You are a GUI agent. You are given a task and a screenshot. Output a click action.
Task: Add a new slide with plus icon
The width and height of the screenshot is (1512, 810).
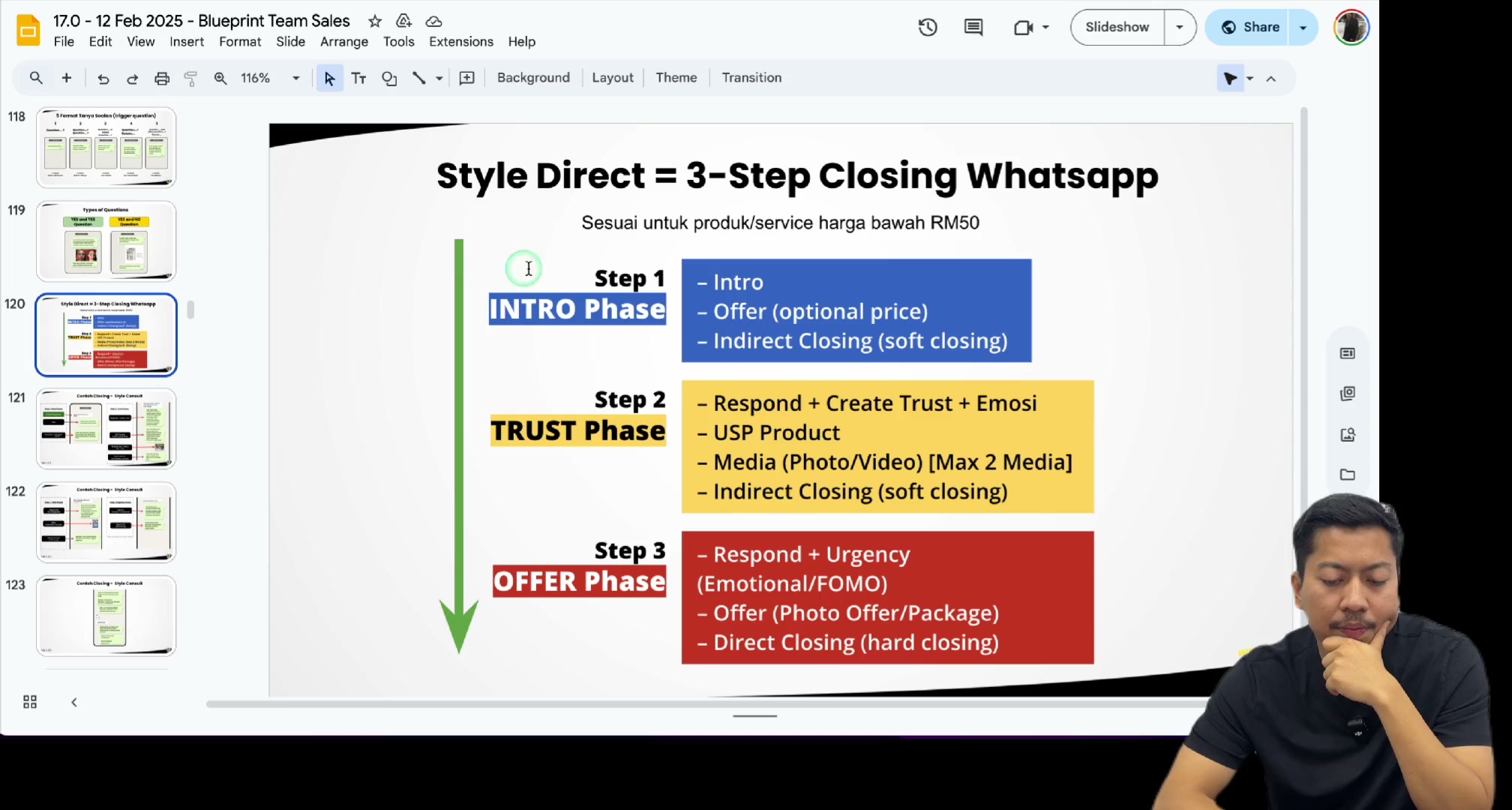tap(67, 78)
